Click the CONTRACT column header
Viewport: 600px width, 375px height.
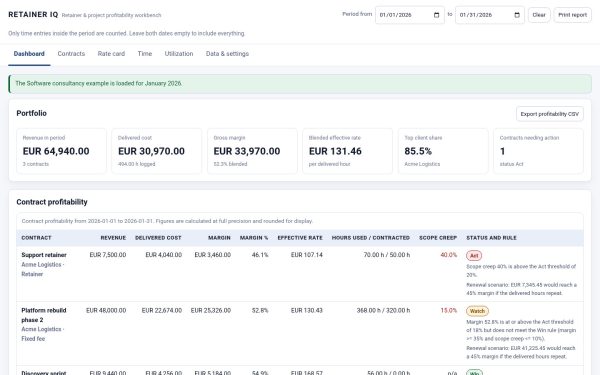tap(36, 238)
